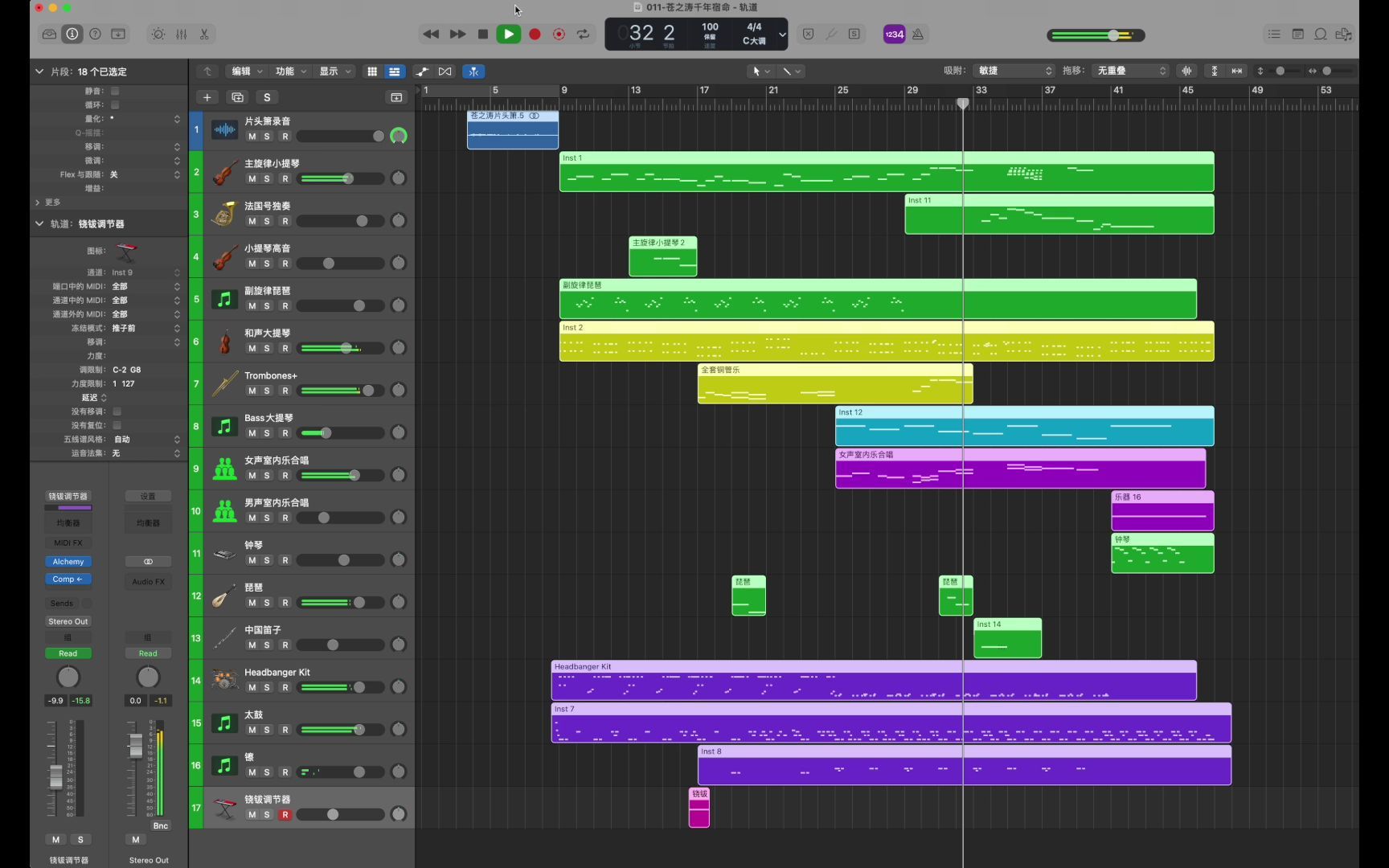
Task: Select the 全套铜管乐 region
Action: (x=835, y=384)
